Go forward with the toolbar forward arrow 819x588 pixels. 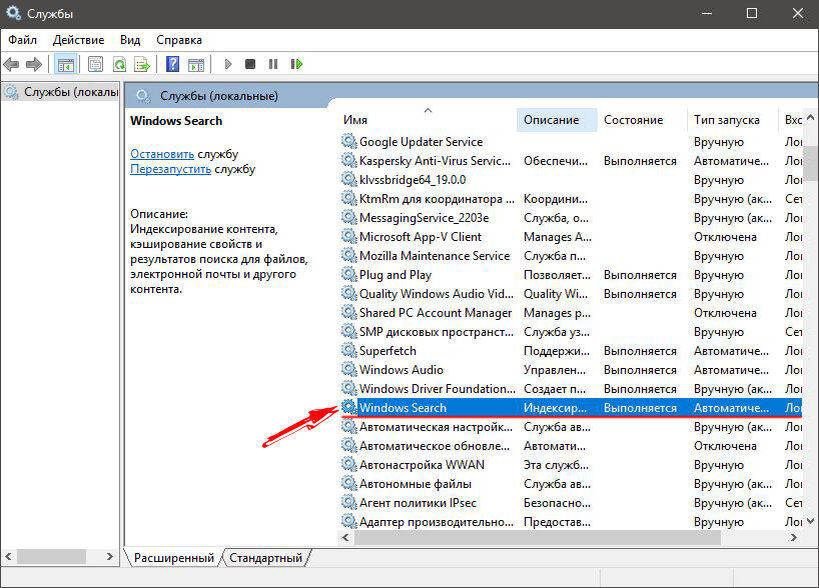(34, 65)
